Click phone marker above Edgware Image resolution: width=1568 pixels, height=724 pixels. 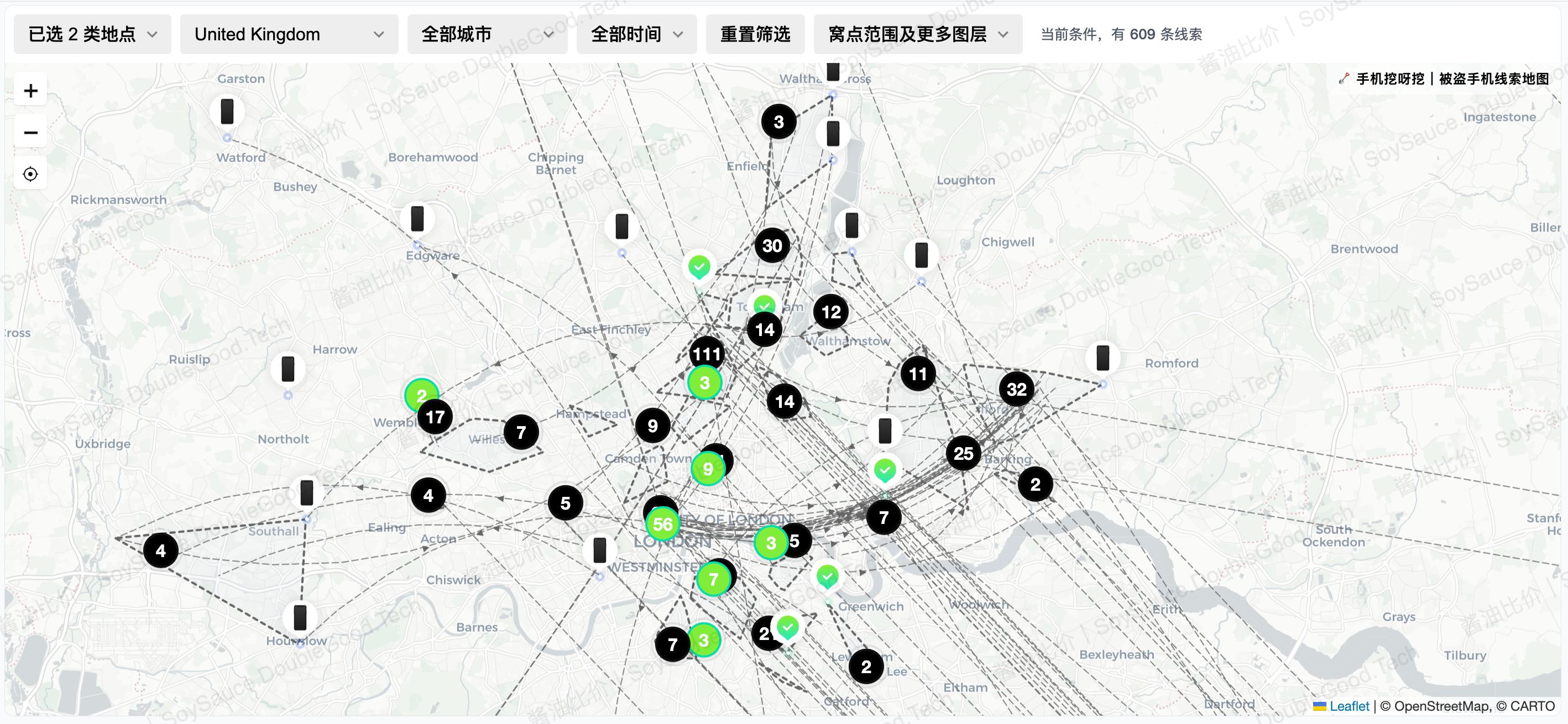pyautogui.click(x=417, y=218)
